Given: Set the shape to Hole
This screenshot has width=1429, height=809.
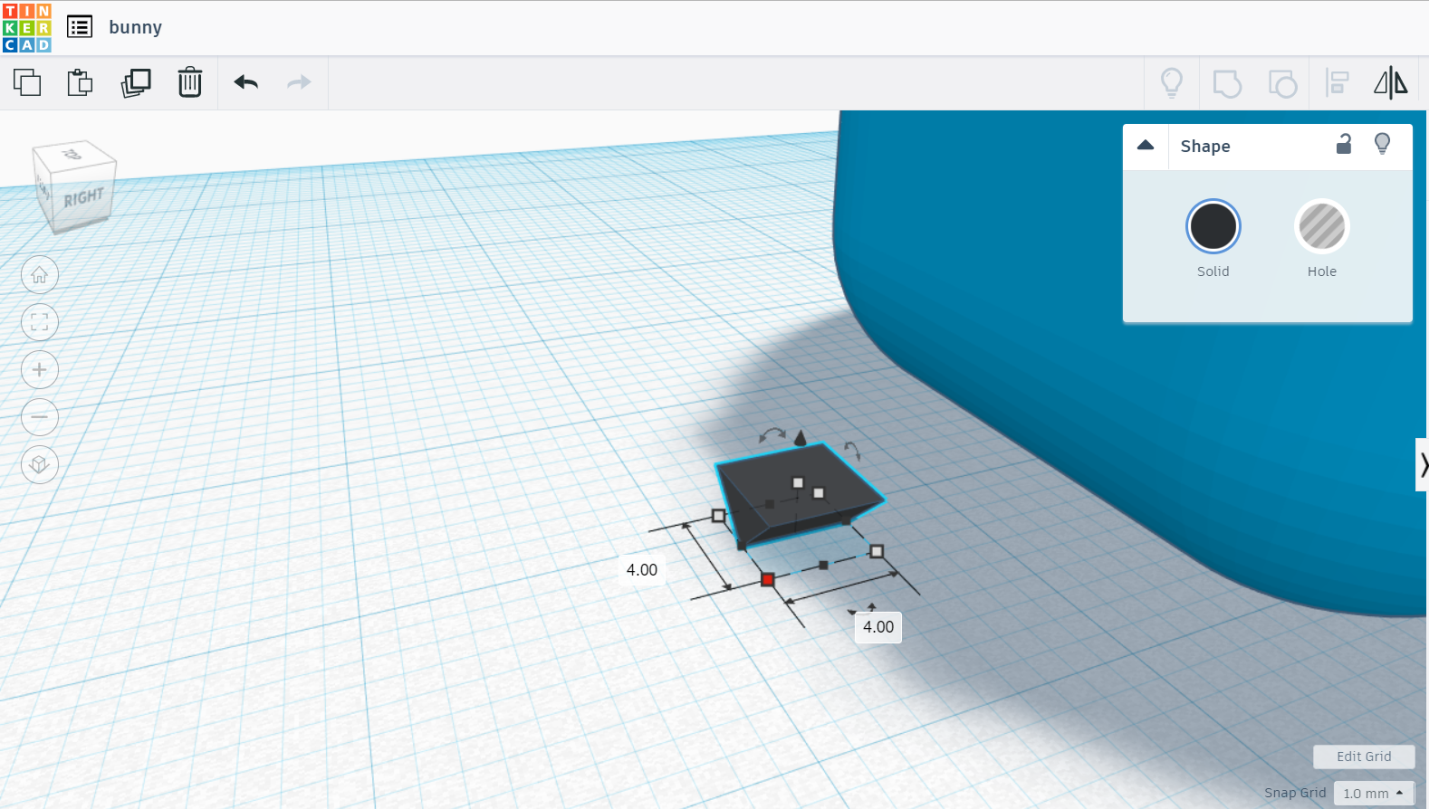Looking at the screenshot, I should [x=1322, y=226].
